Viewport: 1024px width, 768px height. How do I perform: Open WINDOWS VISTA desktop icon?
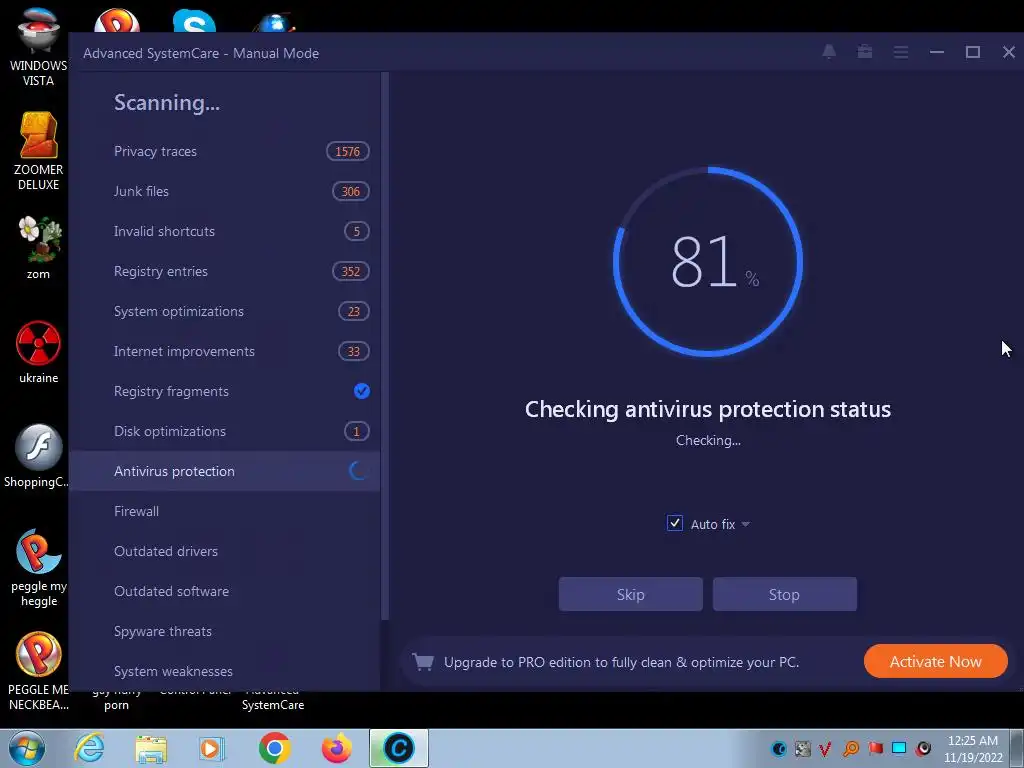38,47
